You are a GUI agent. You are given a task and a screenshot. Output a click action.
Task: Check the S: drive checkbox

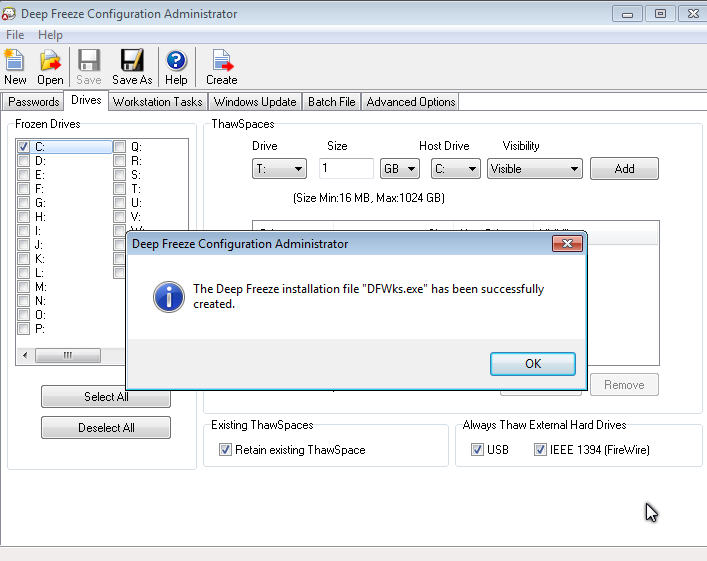pos(119,175)
